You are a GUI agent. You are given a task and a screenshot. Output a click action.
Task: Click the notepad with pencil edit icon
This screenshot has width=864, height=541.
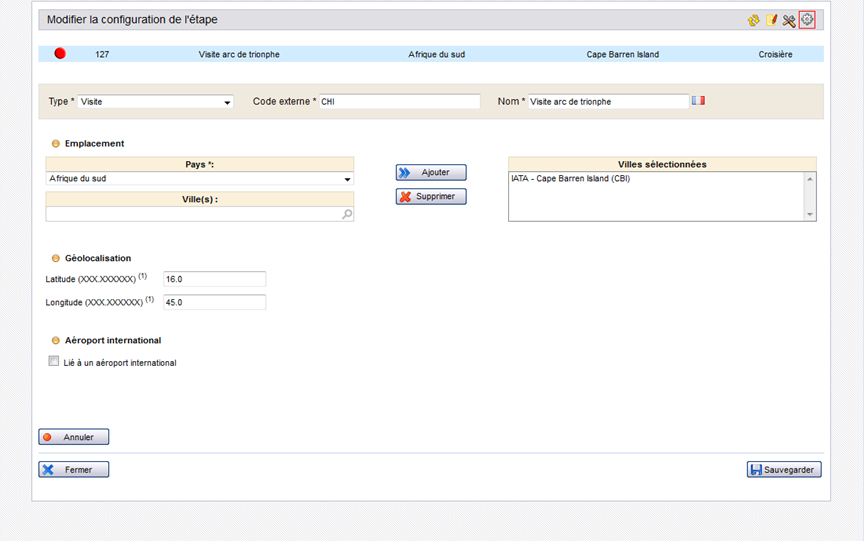[x=771, y=20]
